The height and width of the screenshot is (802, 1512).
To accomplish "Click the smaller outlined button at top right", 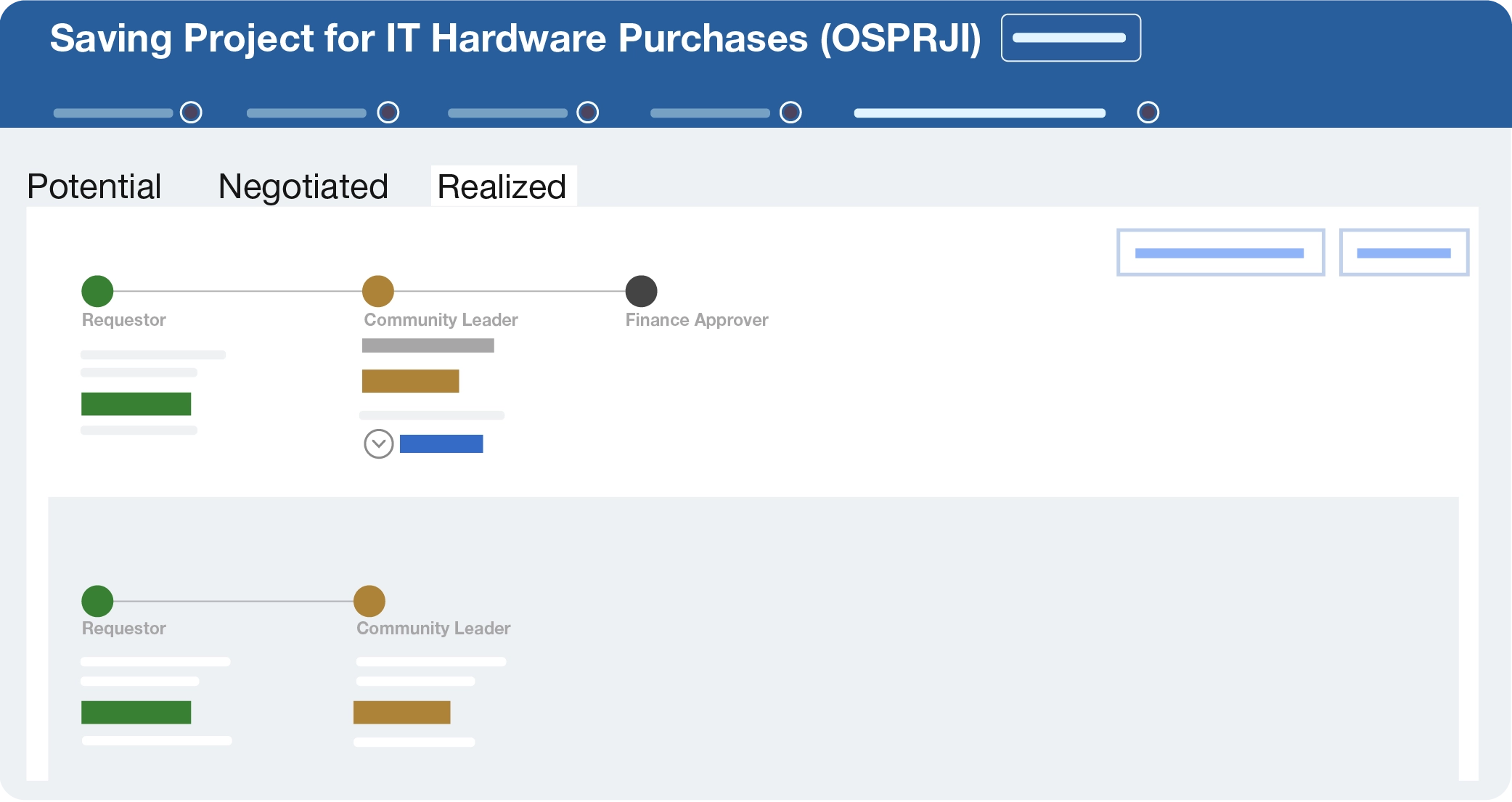I will pos(1403,253).
